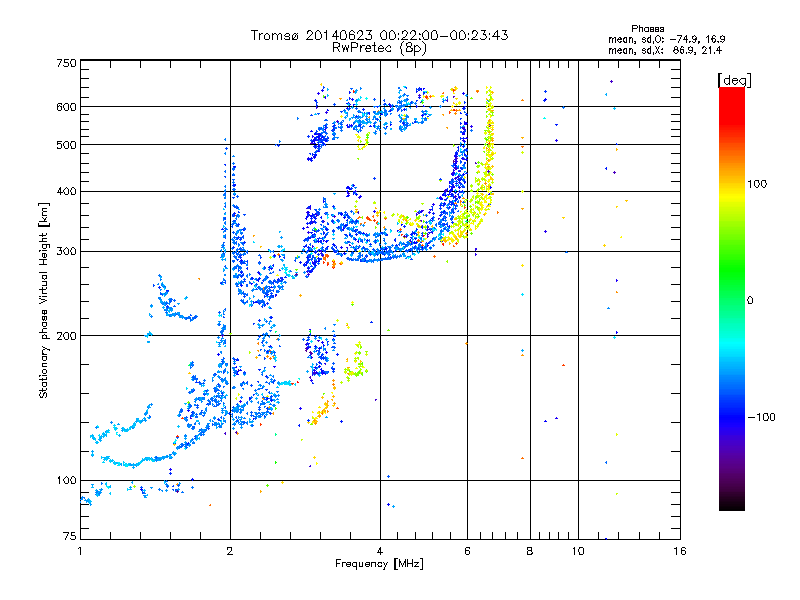Click the colorbar '0' tick label
The width and height of the screenshot is (800, 600).
[750, 301]
